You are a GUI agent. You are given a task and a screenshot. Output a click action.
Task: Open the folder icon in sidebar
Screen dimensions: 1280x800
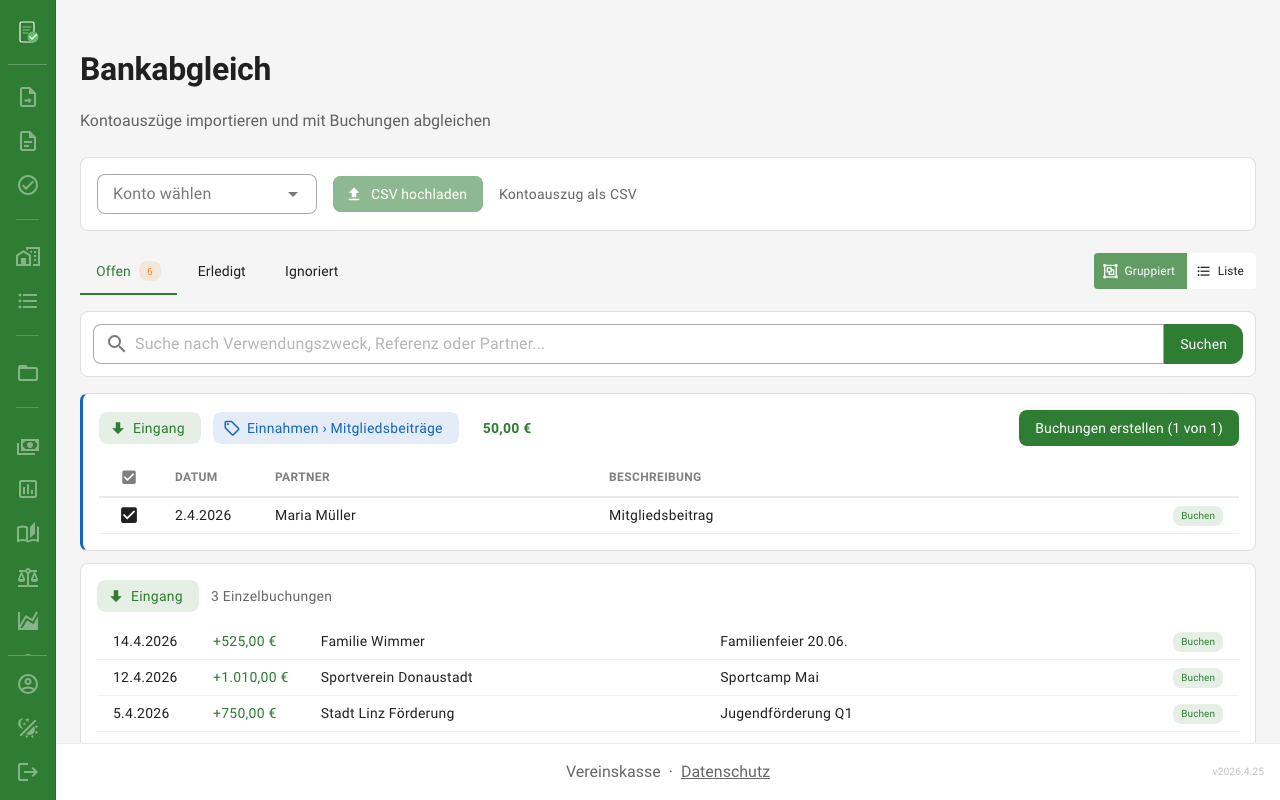28,373
